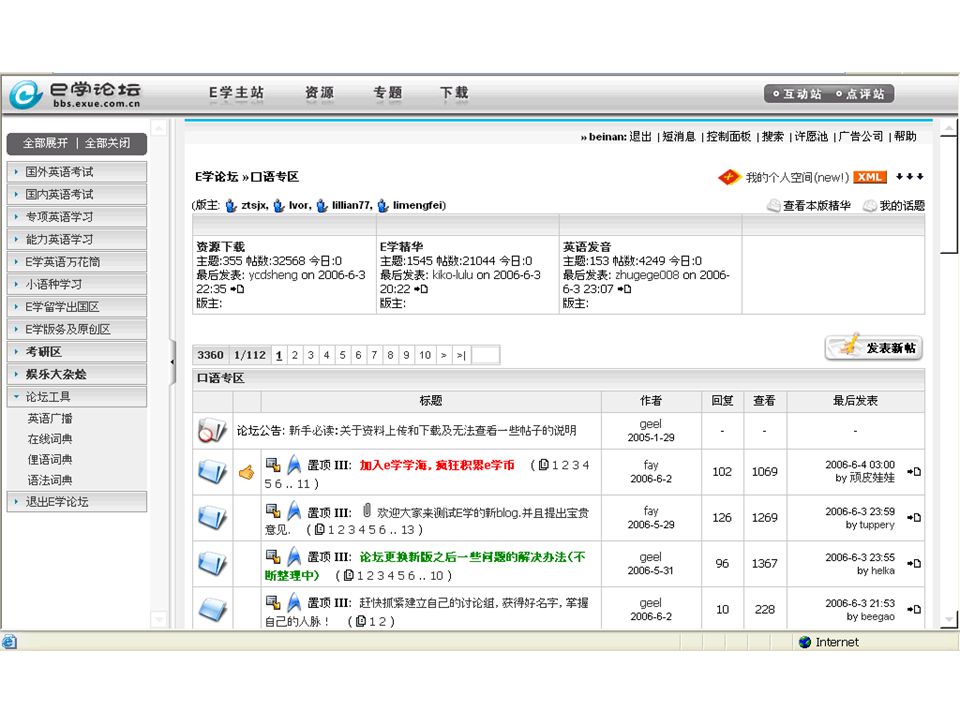Click 全部展开 in sidebar
The width and height of the screenshot is (960, 720).
pos(45,143)
